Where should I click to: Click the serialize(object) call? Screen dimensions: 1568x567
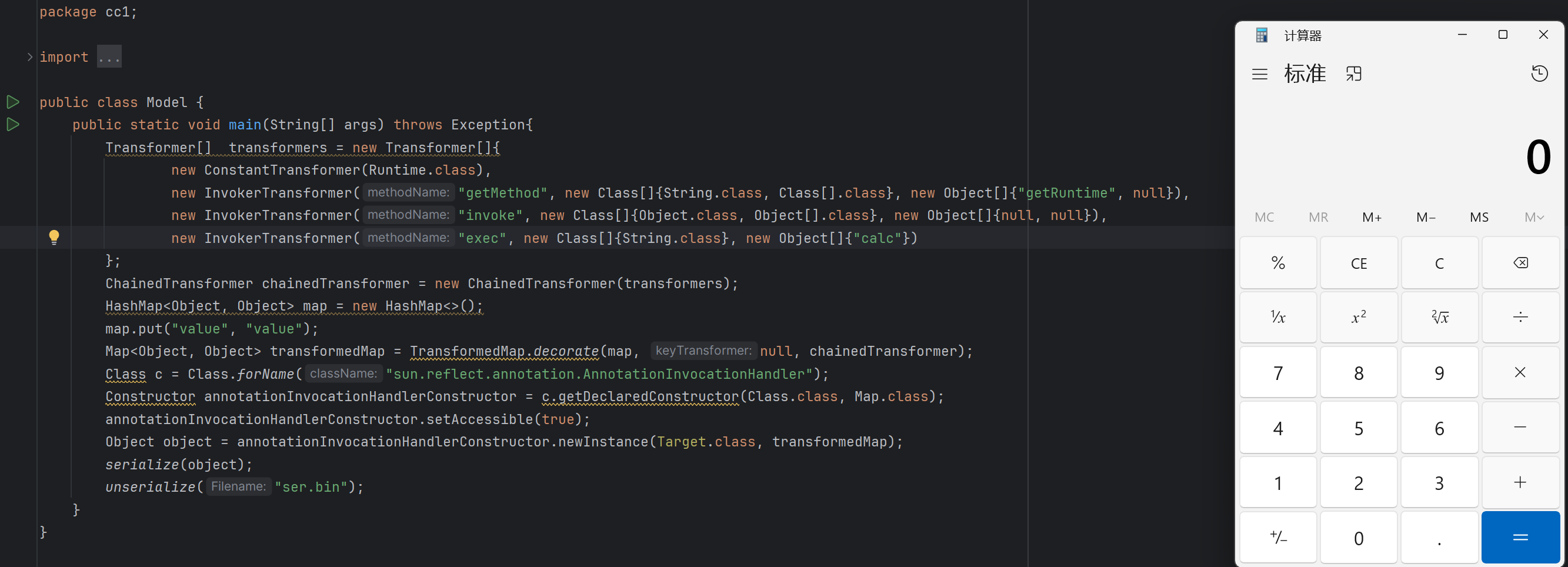(x=179, y=465)
